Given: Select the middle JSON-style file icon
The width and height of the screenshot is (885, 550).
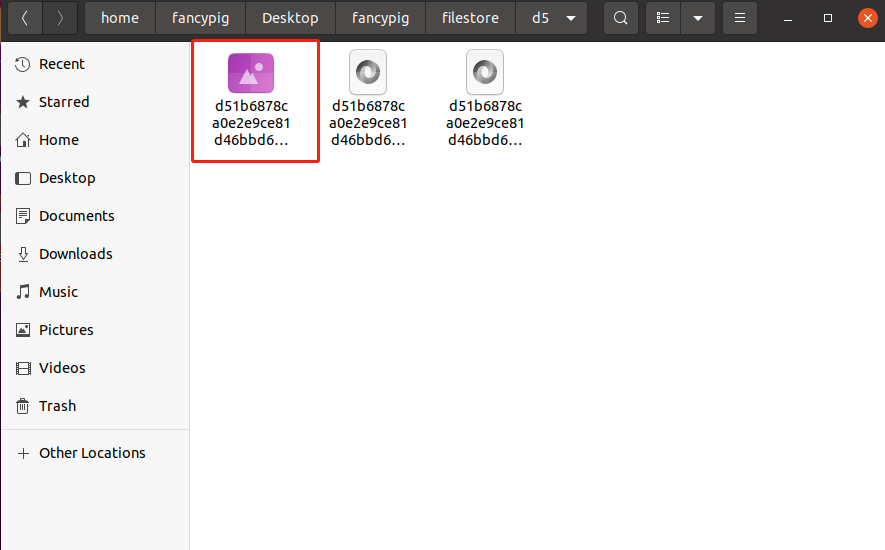Looking at the screenshot, I should point(368,72).
